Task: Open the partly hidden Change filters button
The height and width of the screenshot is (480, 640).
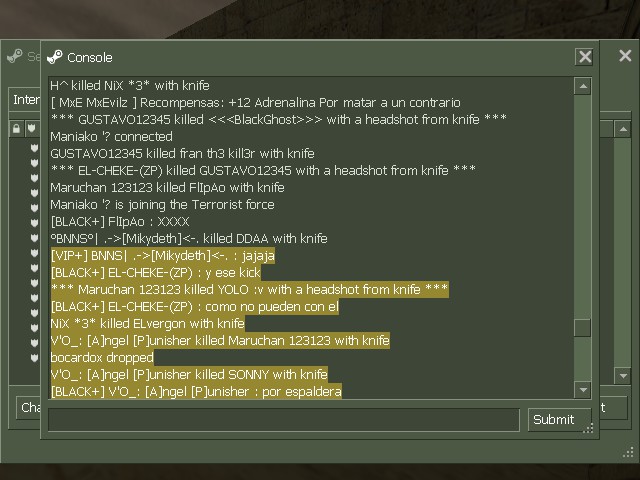Action: (x=28, y=407)
